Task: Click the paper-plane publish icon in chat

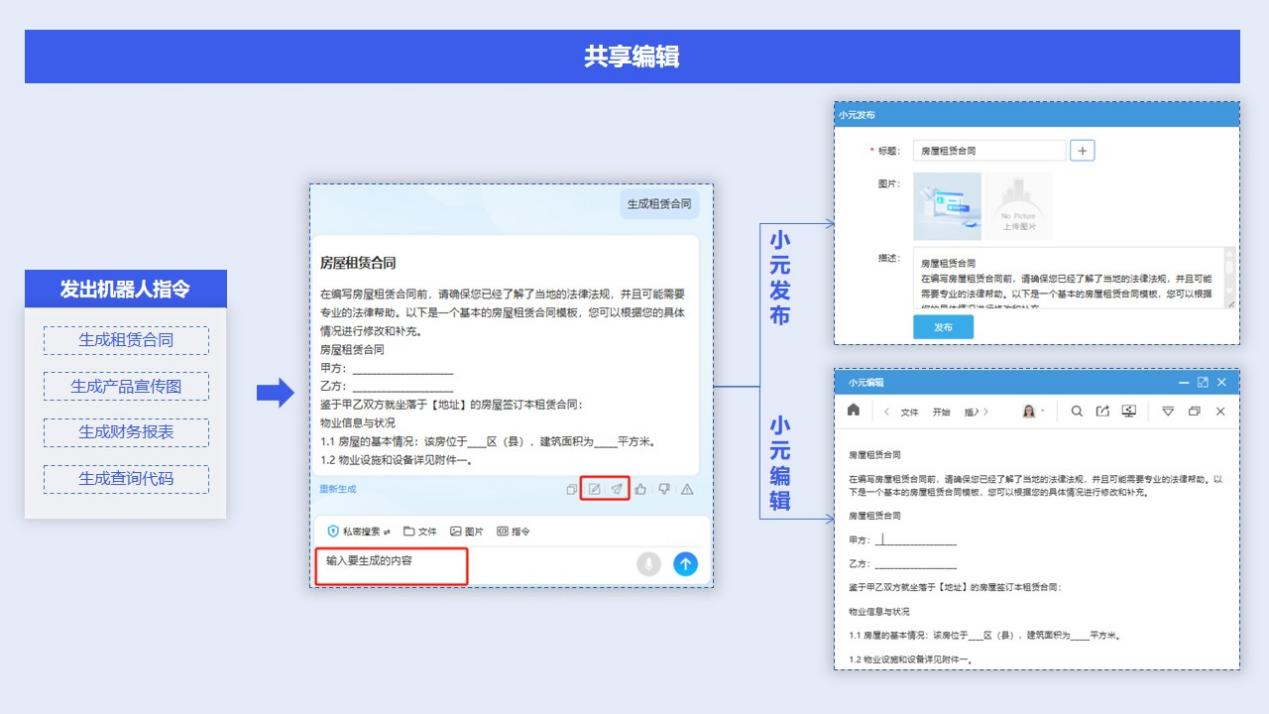Action: click(617, 489)
